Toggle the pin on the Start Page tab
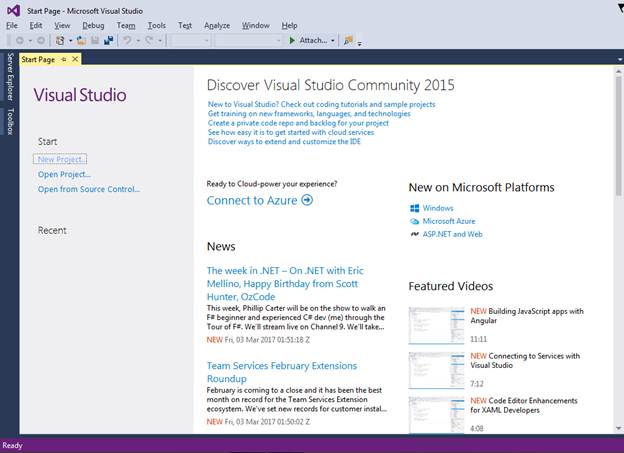The image size is (624, 453). pos(64,59)
